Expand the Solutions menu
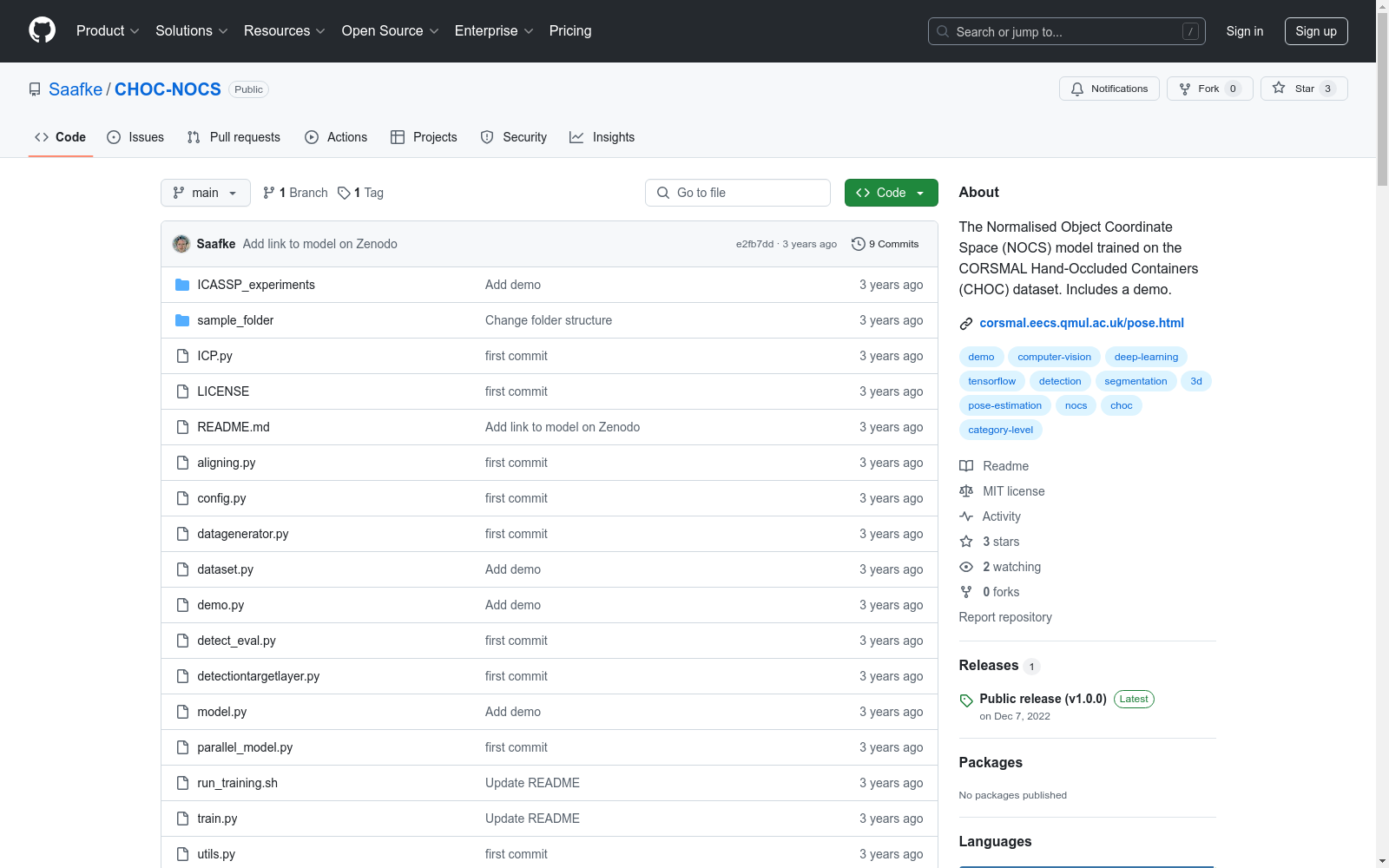The height and width of the screenshot is (868, 1389). [192, 30]
